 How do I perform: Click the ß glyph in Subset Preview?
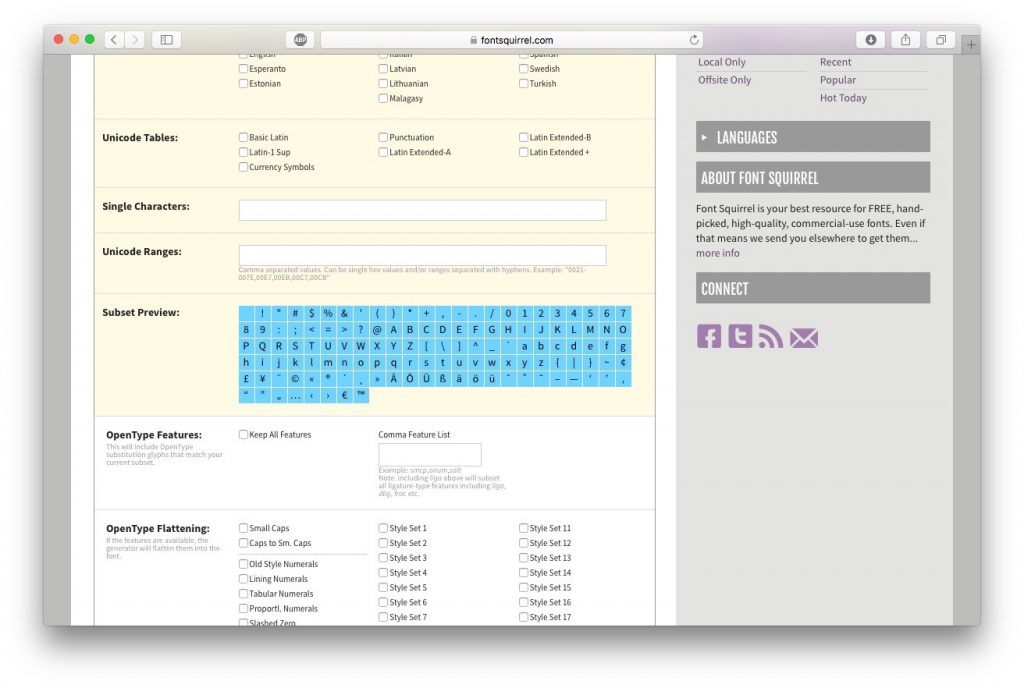(x=443, y=379)
